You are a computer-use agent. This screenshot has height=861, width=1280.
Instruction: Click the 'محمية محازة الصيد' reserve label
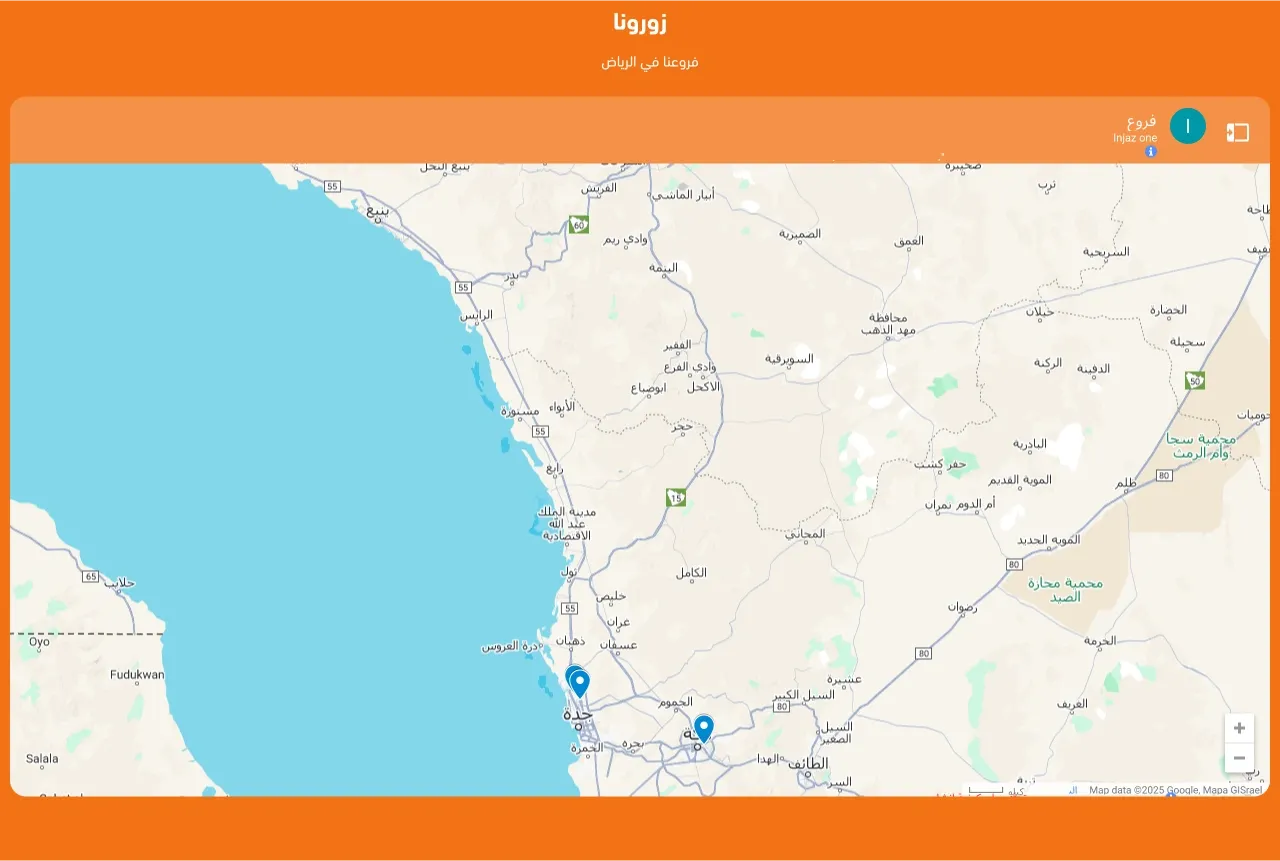click(x=1064, y=589)
